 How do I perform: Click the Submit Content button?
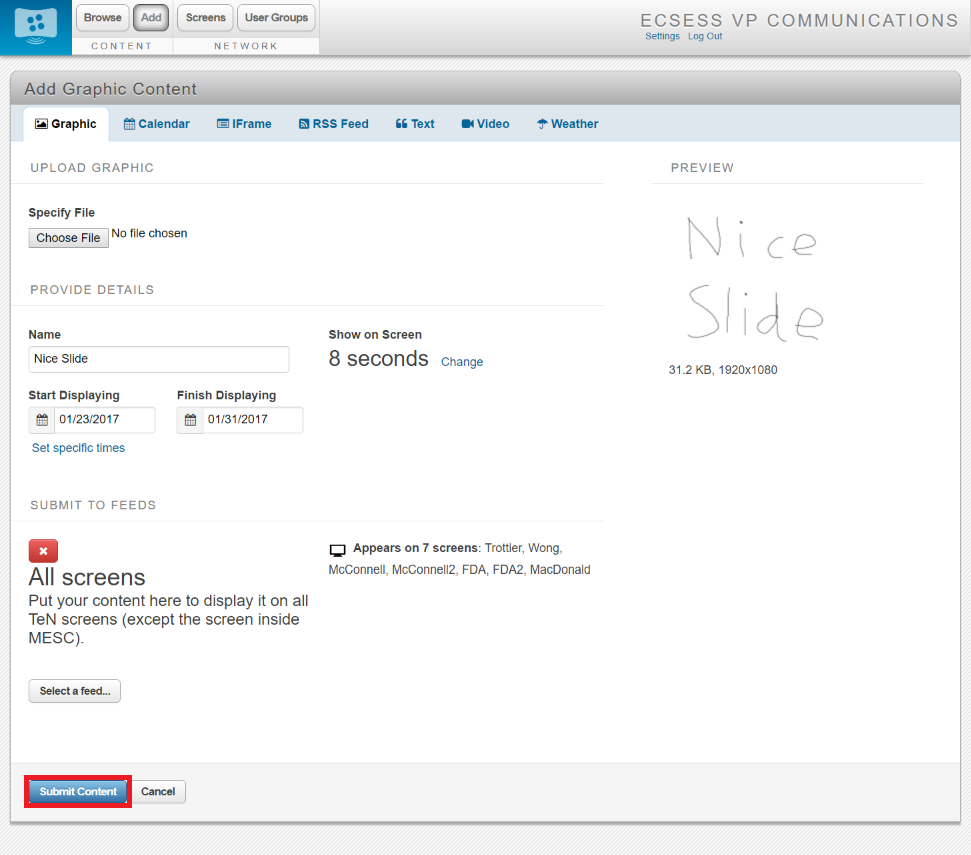coord(78,791)
